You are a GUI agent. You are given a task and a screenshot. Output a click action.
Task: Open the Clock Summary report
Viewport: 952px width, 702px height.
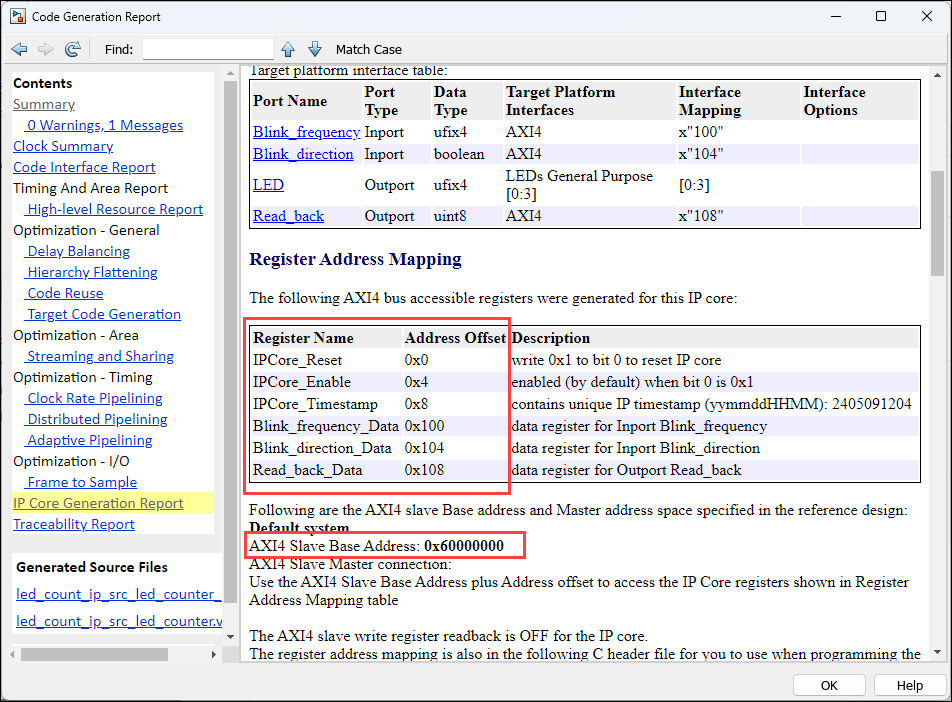(x=62, y=146)
